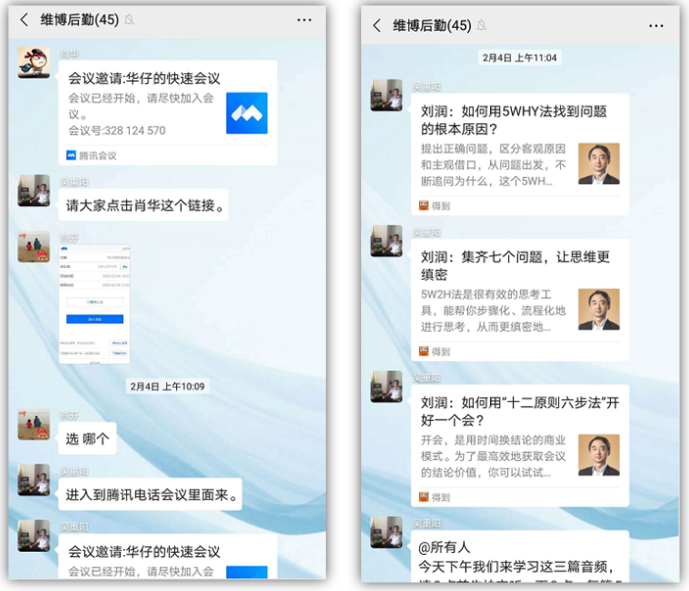Screen dimensions: 689x591
Task: Tap timestamp 2月4日 上午10:09
Action: click(x=167, y=386)
